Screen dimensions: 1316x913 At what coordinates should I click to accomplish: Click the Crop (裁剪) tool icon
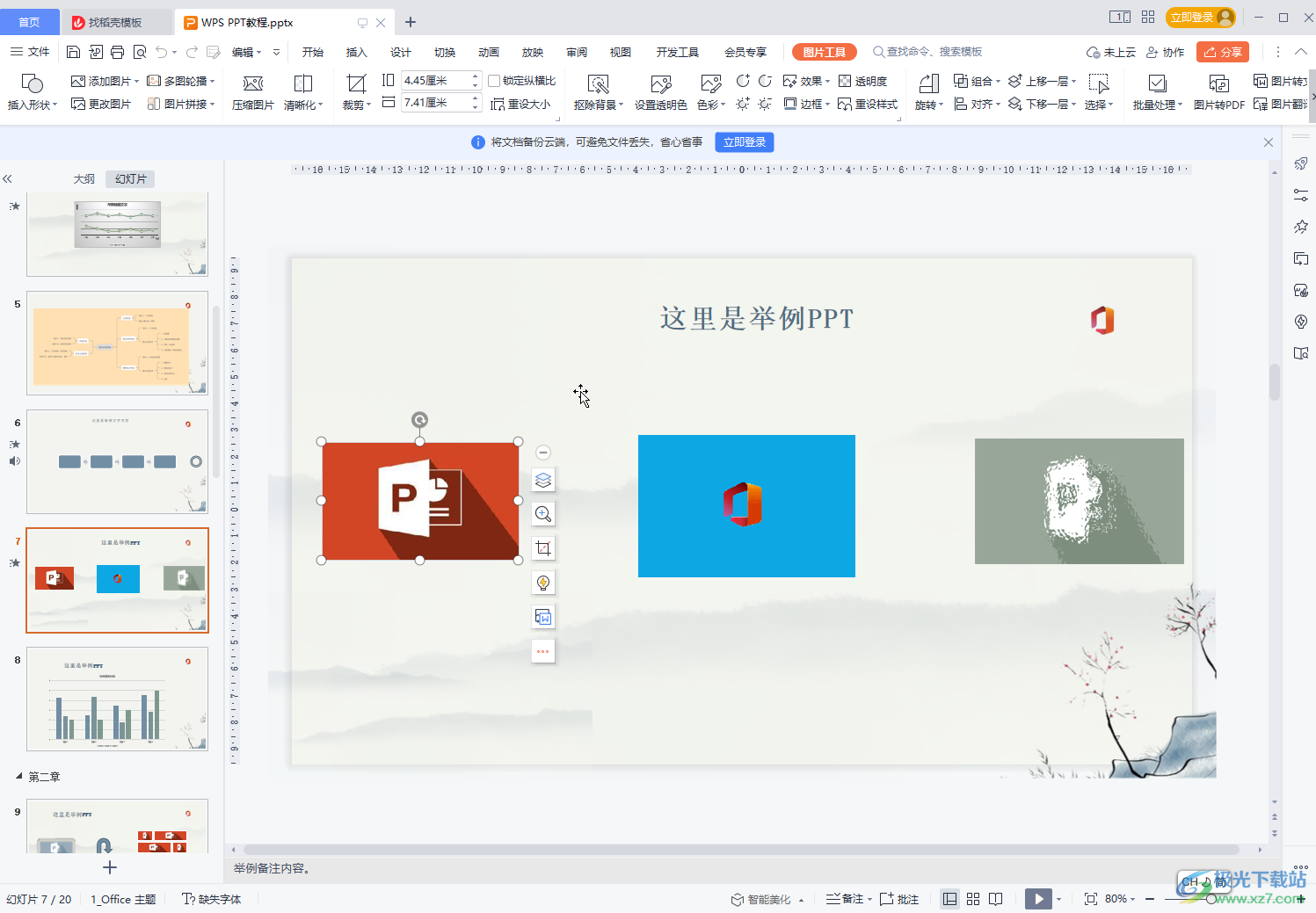356,83
